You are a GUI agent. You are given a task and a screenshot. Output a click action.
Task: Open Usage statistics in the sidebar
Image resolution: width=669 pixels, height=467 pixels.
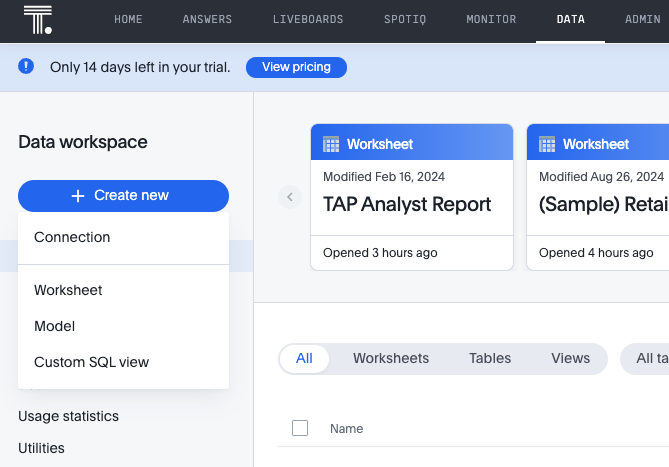pyautogui.click(x=69, y=416)
